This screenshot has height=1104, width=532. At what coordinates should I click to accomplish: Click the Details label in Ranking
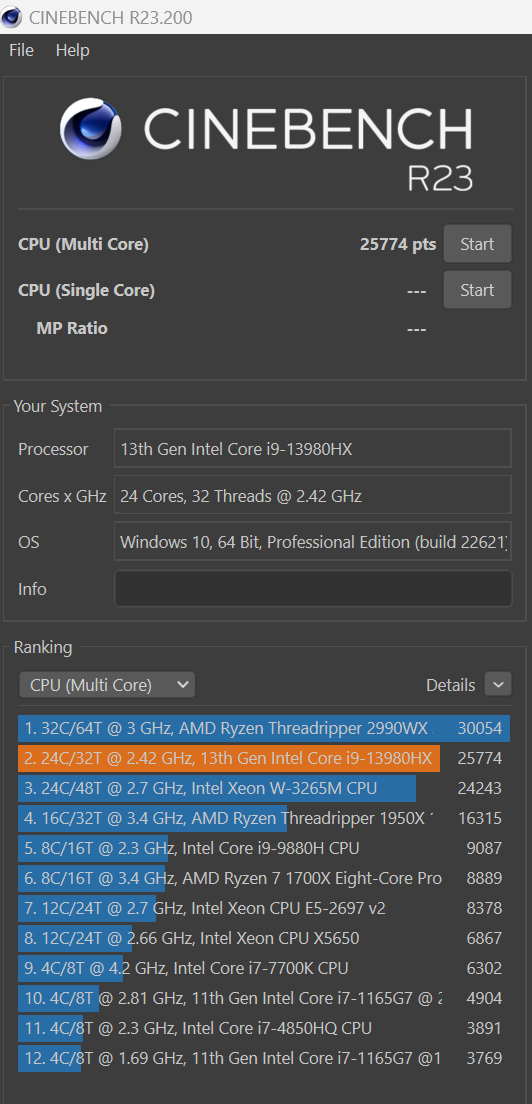click(450, 685)
